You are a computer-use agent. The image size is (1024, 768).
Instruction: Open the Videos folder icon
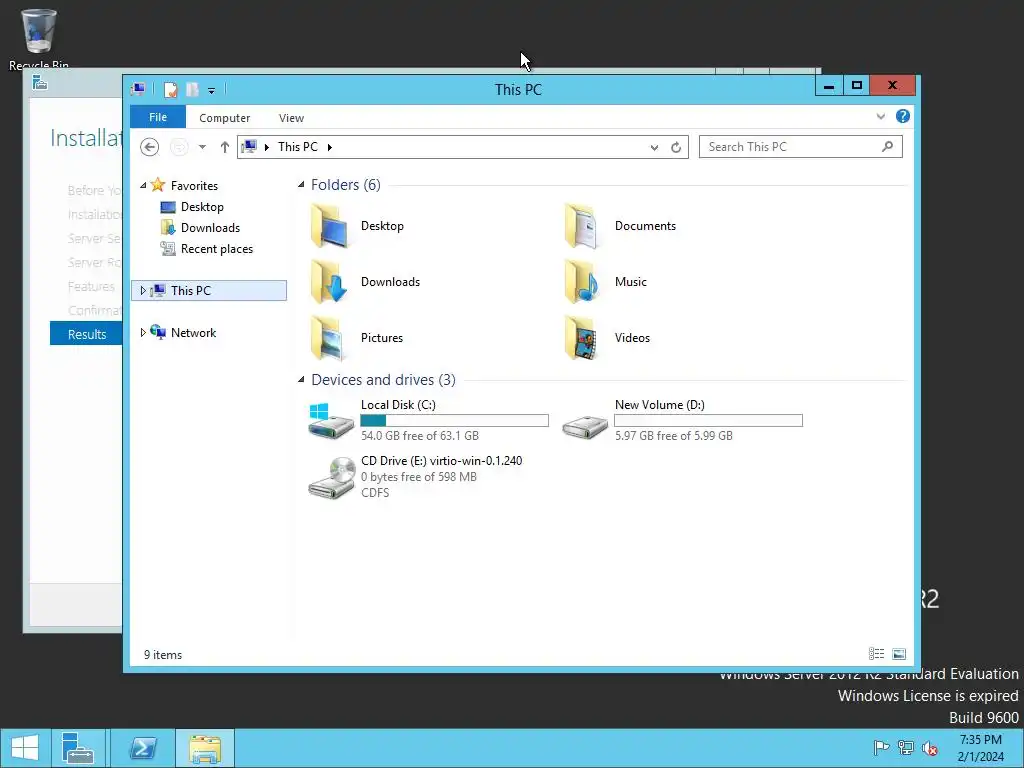[582, 338]
